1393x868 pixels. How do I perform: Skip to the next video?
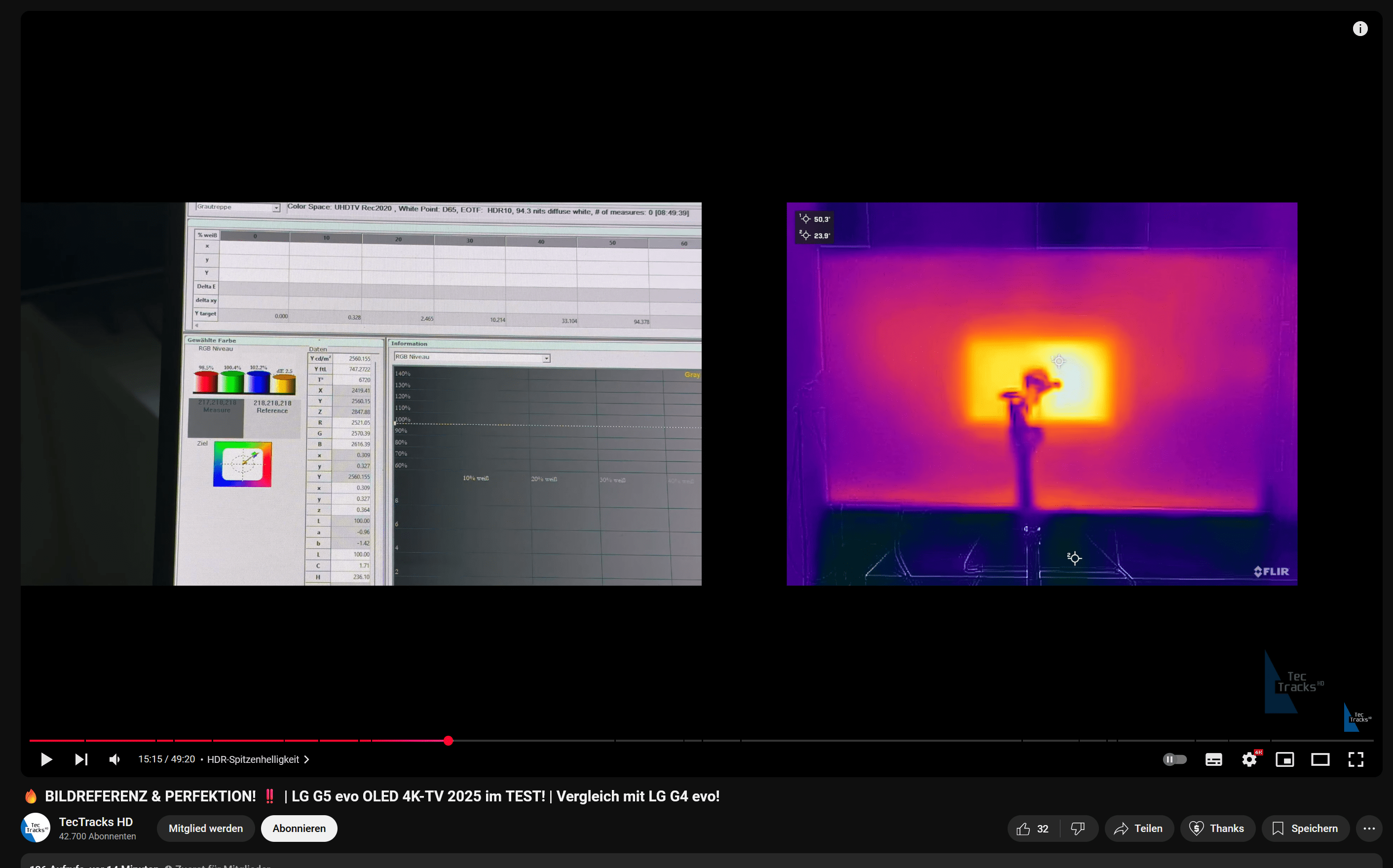(x=81, y=759)
